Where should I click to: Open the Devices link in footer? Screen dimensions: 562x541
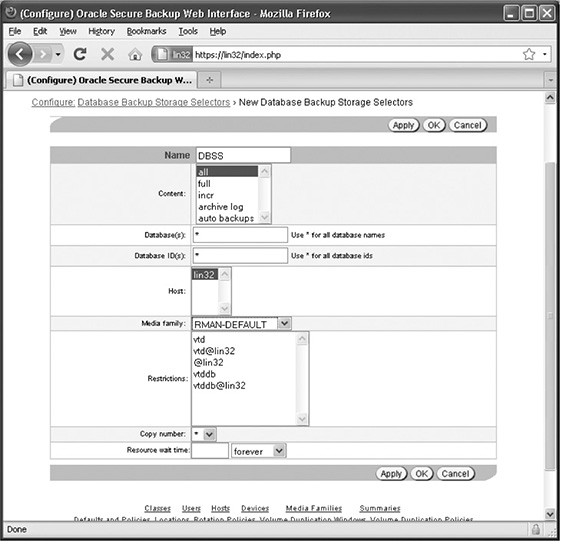255,508
